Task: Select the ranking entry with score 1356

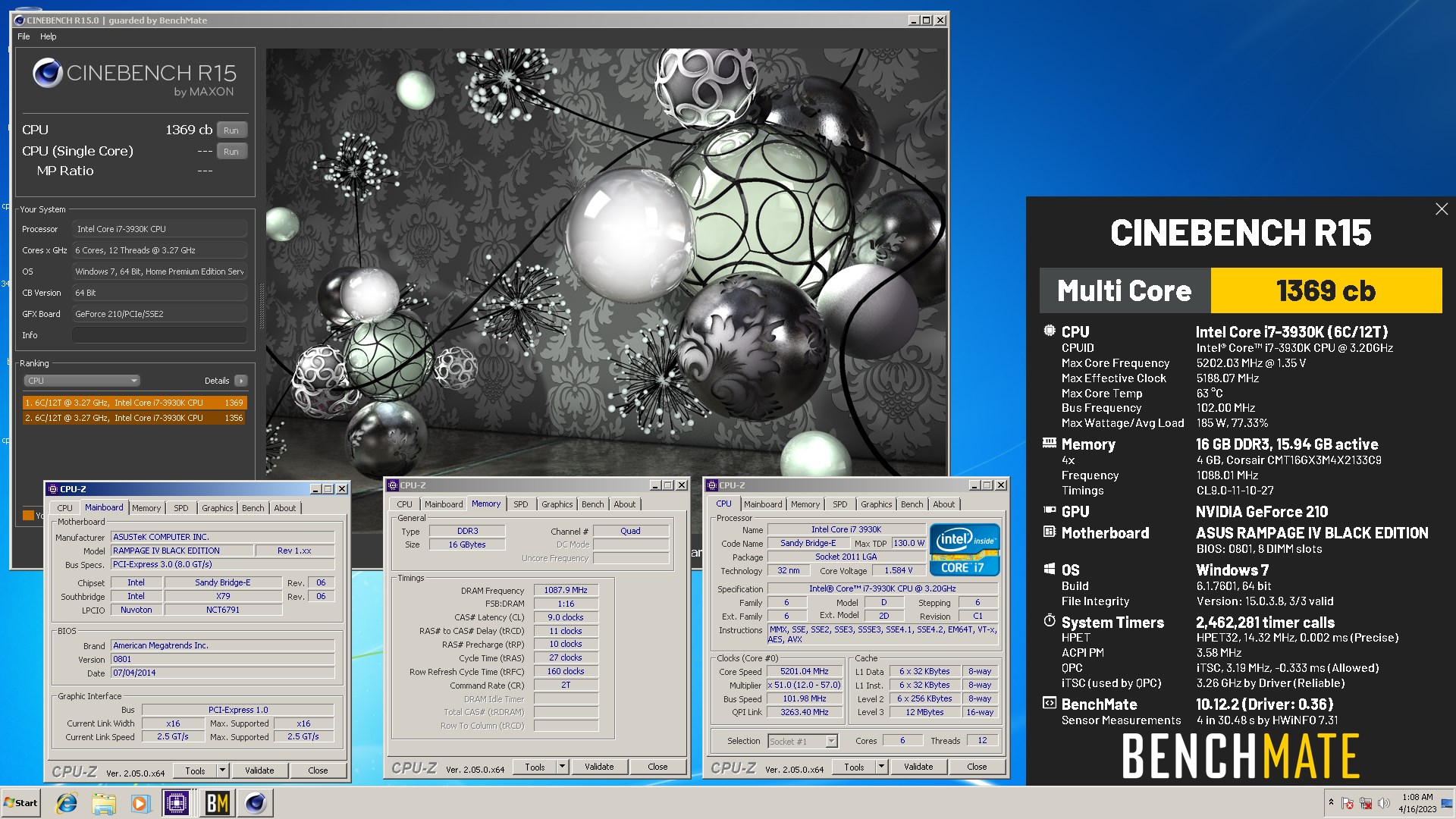Action: click(x=134, y=418)
